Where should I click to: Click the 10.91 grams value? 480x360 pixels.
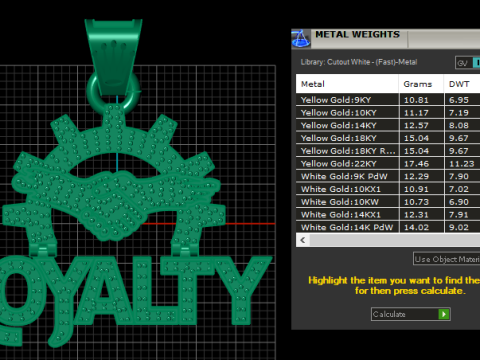coord(416,189)
